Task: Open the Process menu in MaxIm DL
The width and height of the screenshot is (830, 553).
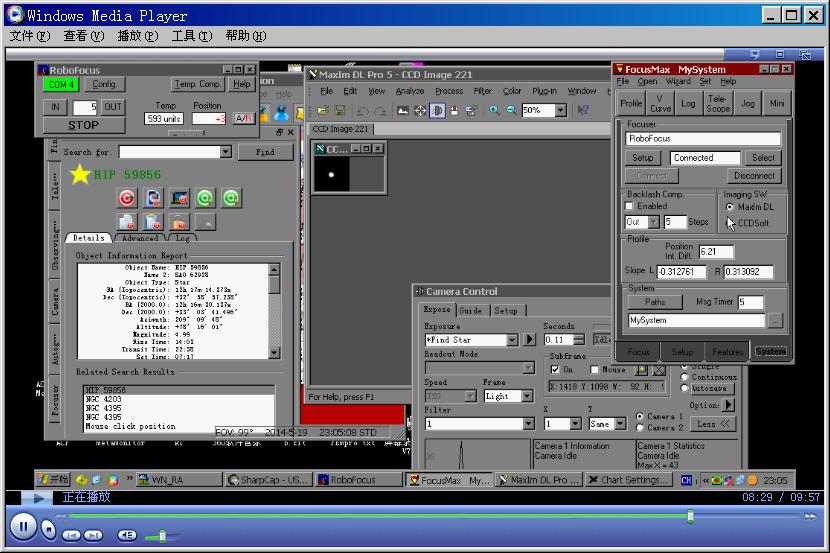Action: point(449,91)
